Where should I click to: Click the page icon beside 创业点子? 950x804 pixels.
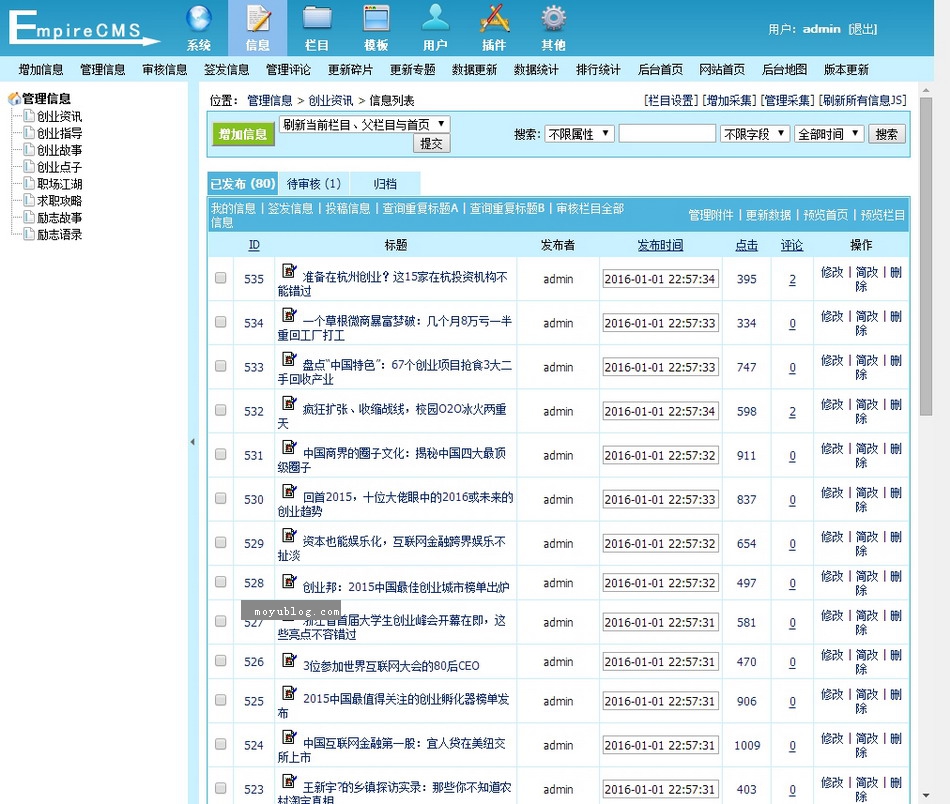(x=29, y=166)
